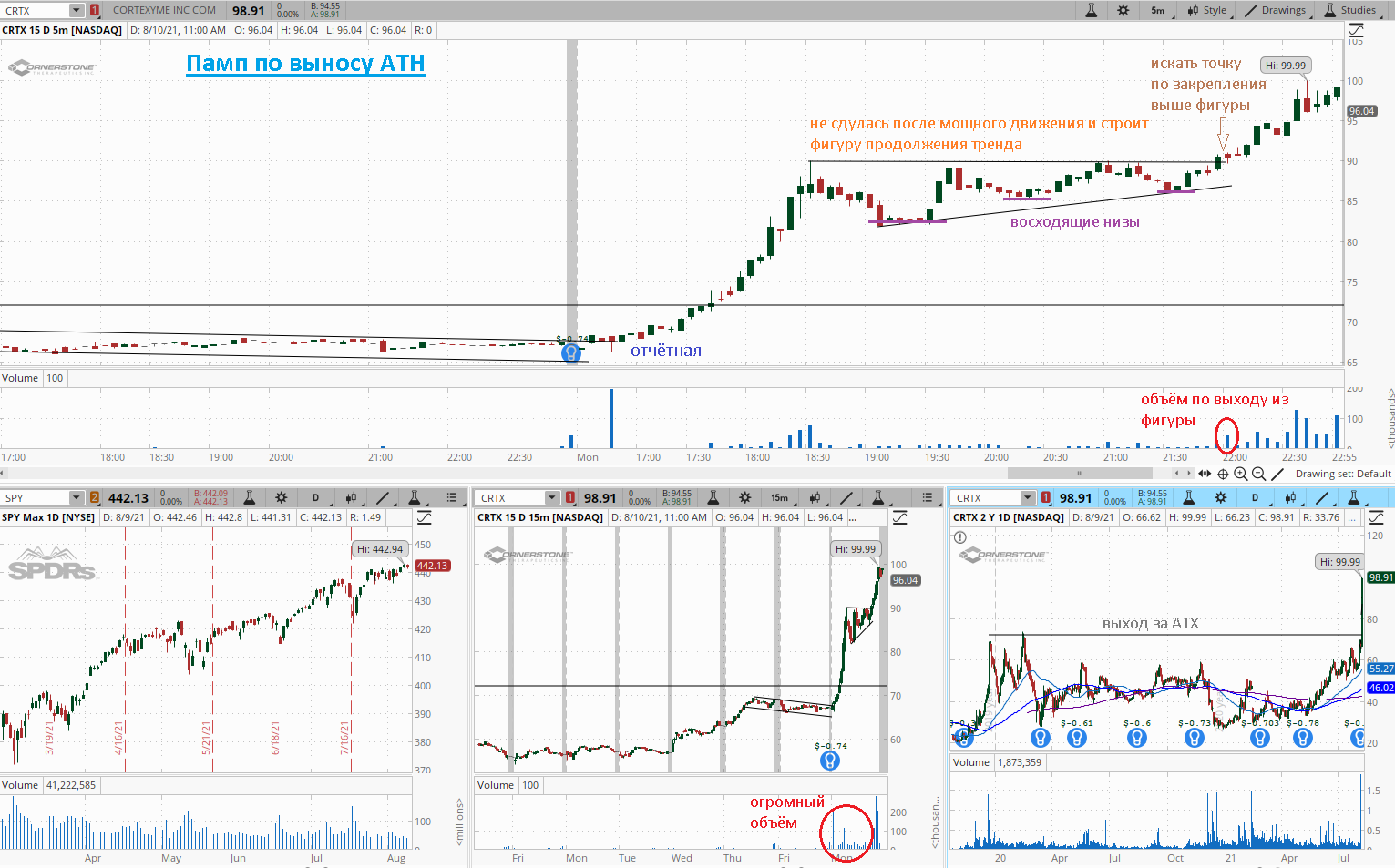
Task: Open the Drawings menu in the top chart
Action: tap(1275, 10)
